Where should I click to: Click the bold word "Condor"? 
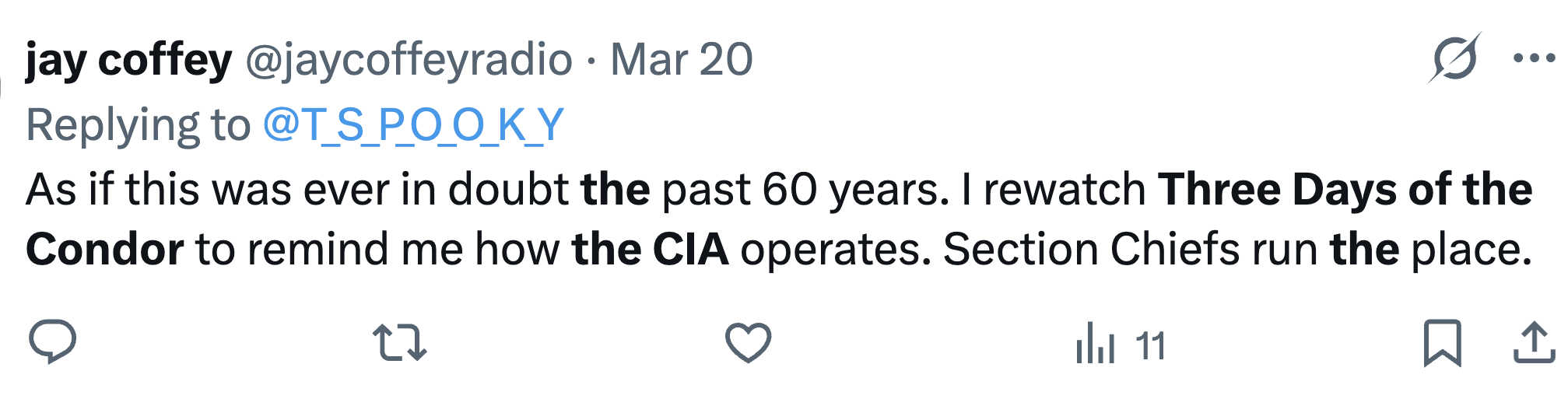[105, 249]
